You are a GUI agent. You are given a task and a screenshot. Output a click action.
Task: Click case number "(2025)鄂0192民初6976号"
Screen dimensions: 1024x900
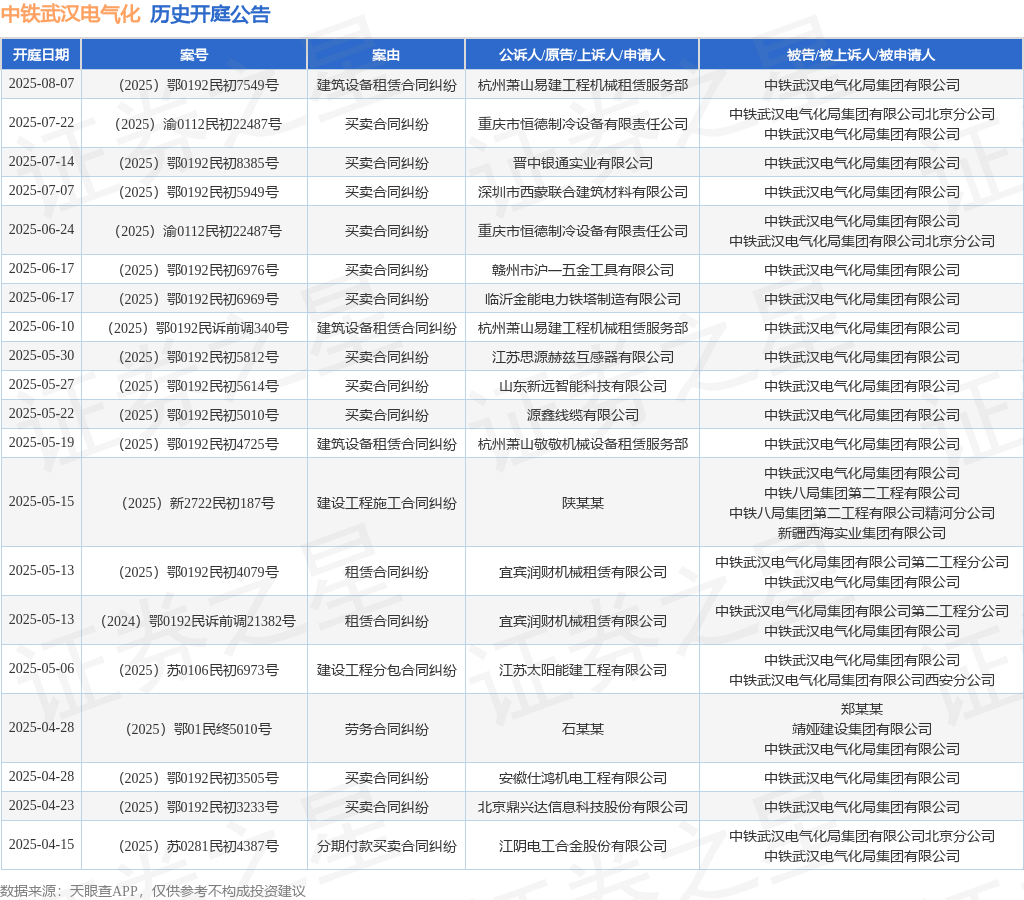coord(199,270)
